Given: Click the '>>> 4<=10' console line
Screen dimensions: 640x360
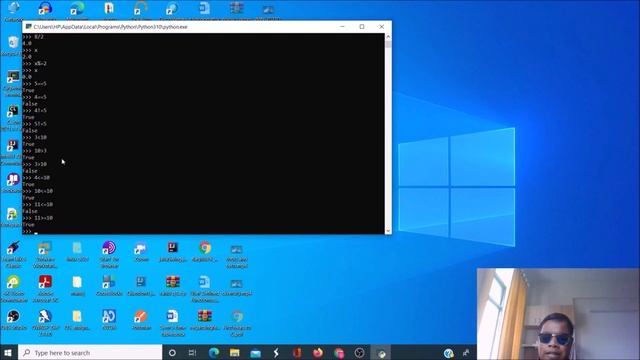Looking at the screenshot, I should click(36, 178).
